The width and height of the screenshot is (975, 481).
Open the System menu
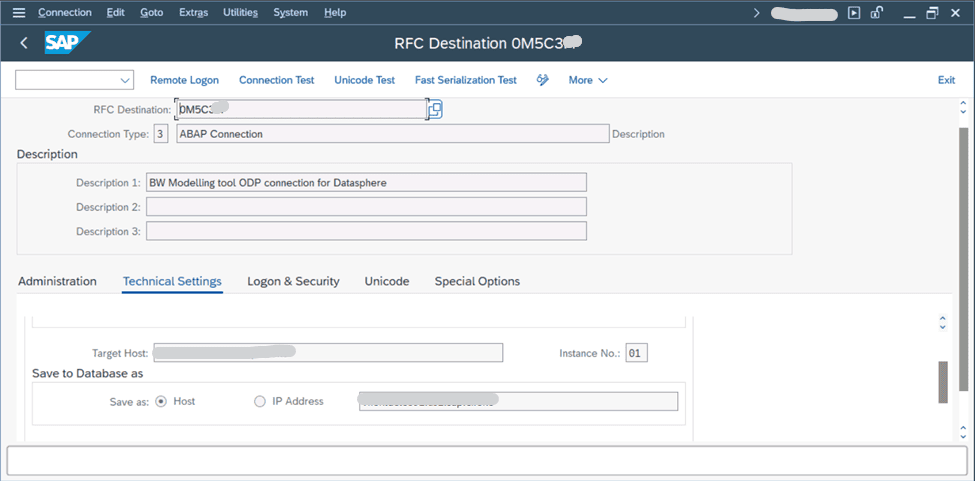[290, 12]
